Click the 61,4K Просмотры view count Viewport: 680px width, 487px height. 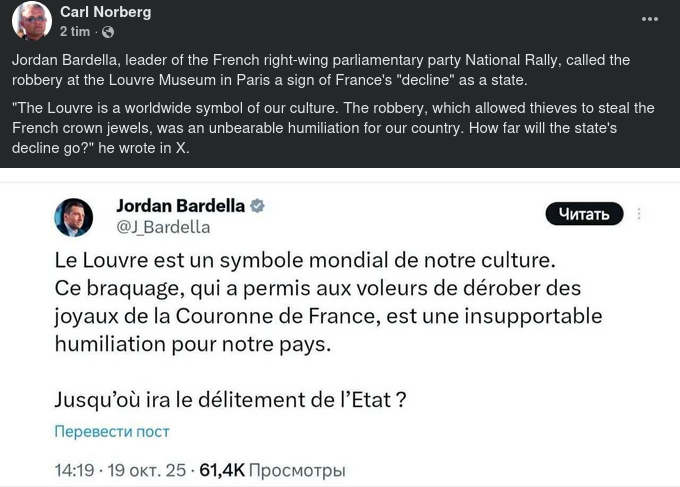(x=272, y=470)
